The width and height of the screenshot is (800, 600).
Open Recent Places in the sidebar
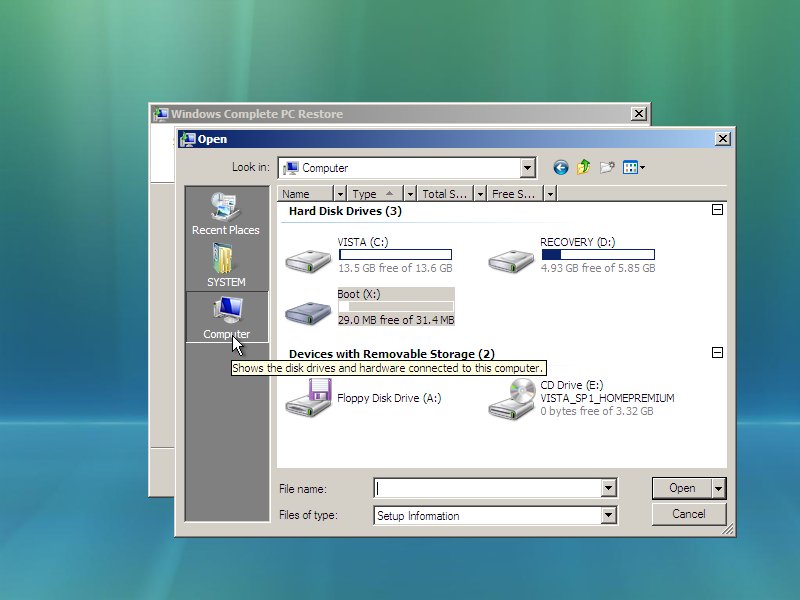[226, 214]
